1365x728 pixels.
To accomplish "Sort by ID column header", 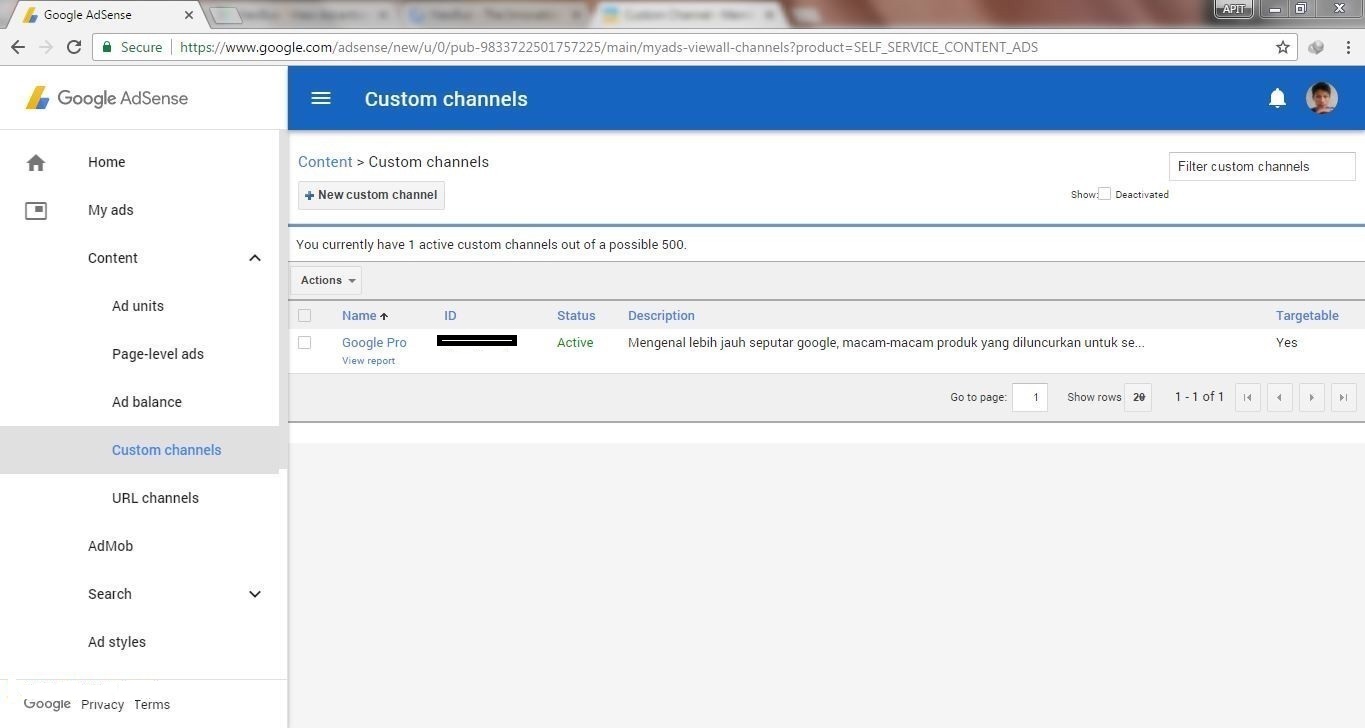I will pos(450,315).
